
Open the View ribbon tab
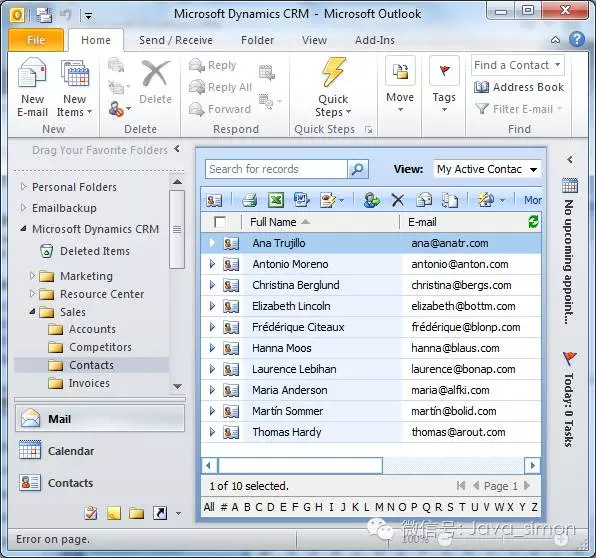(314, 40)
